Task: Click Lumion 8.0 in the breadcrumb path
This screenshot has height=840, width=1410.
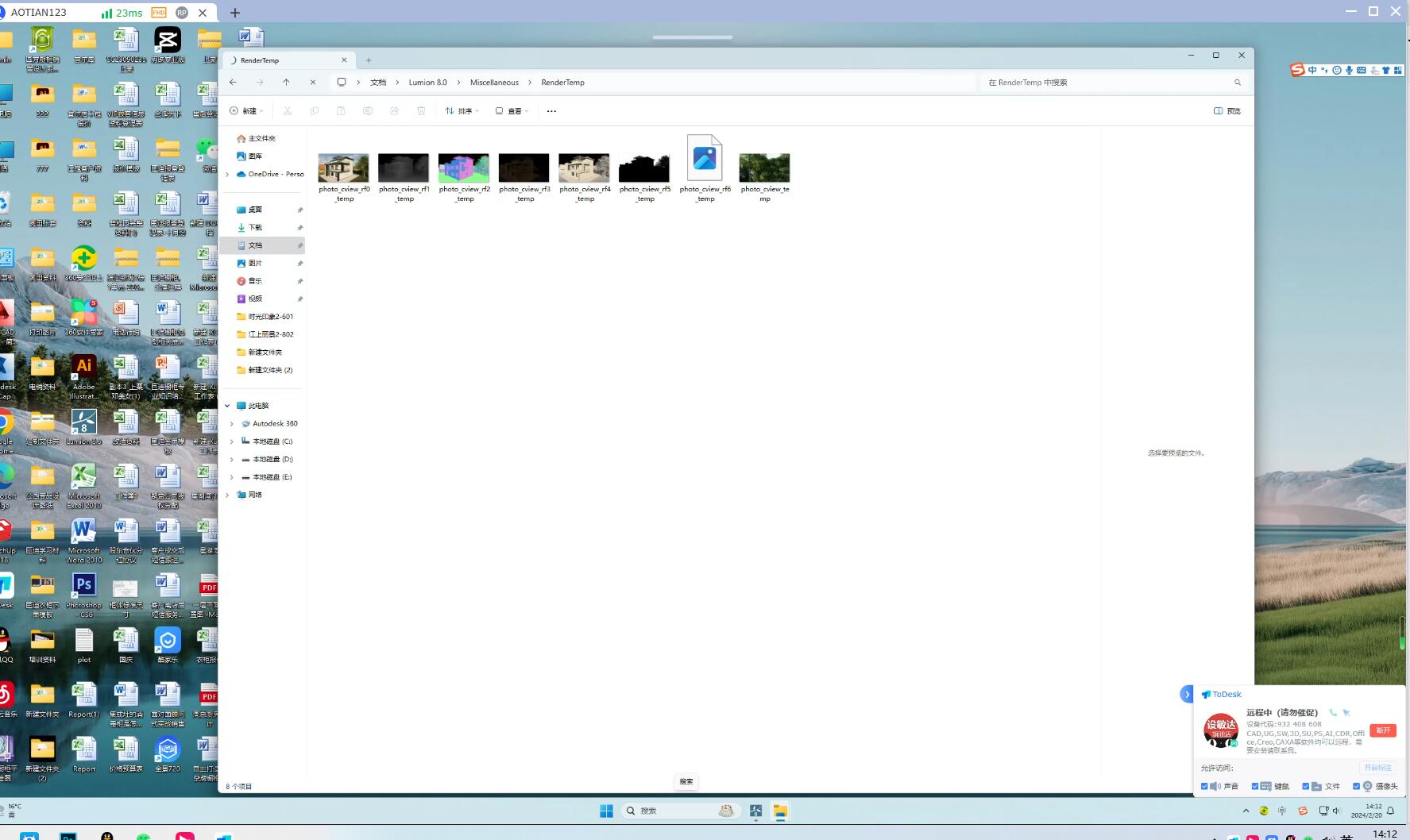Action: 427,83
